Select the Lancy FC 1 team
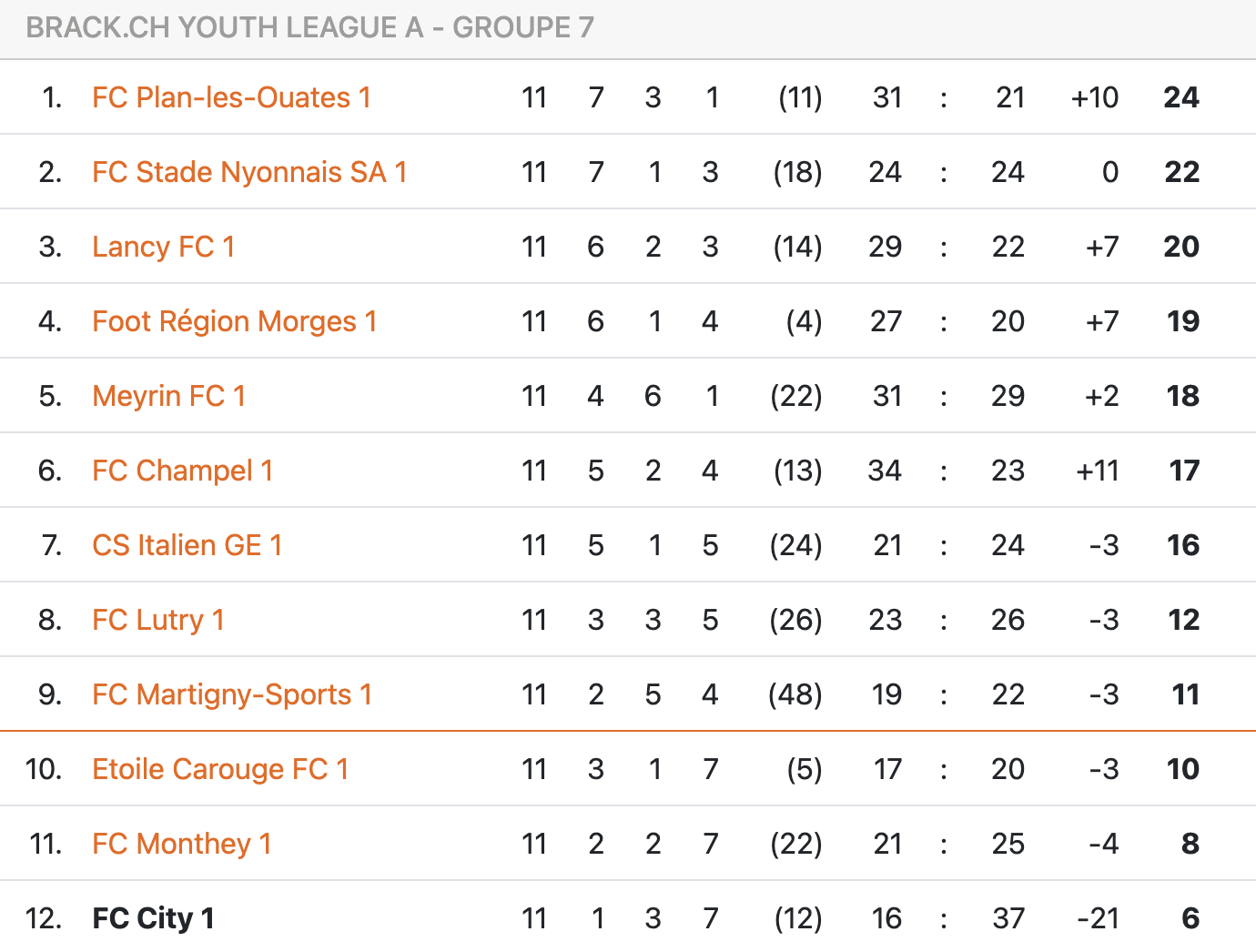Image resolution: width=1256 pixels, height=952 pixels. (x=164, y=247)
